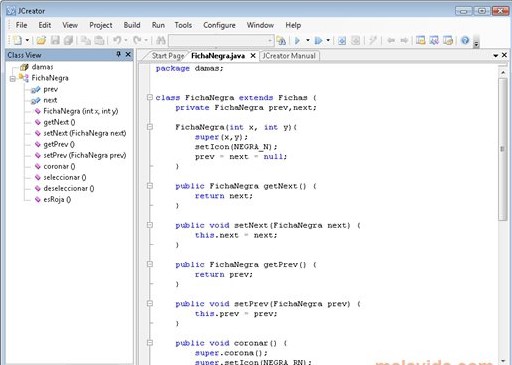512x365 pixels.
Task: Click the Help question mark icon
Action: point(465,41)
